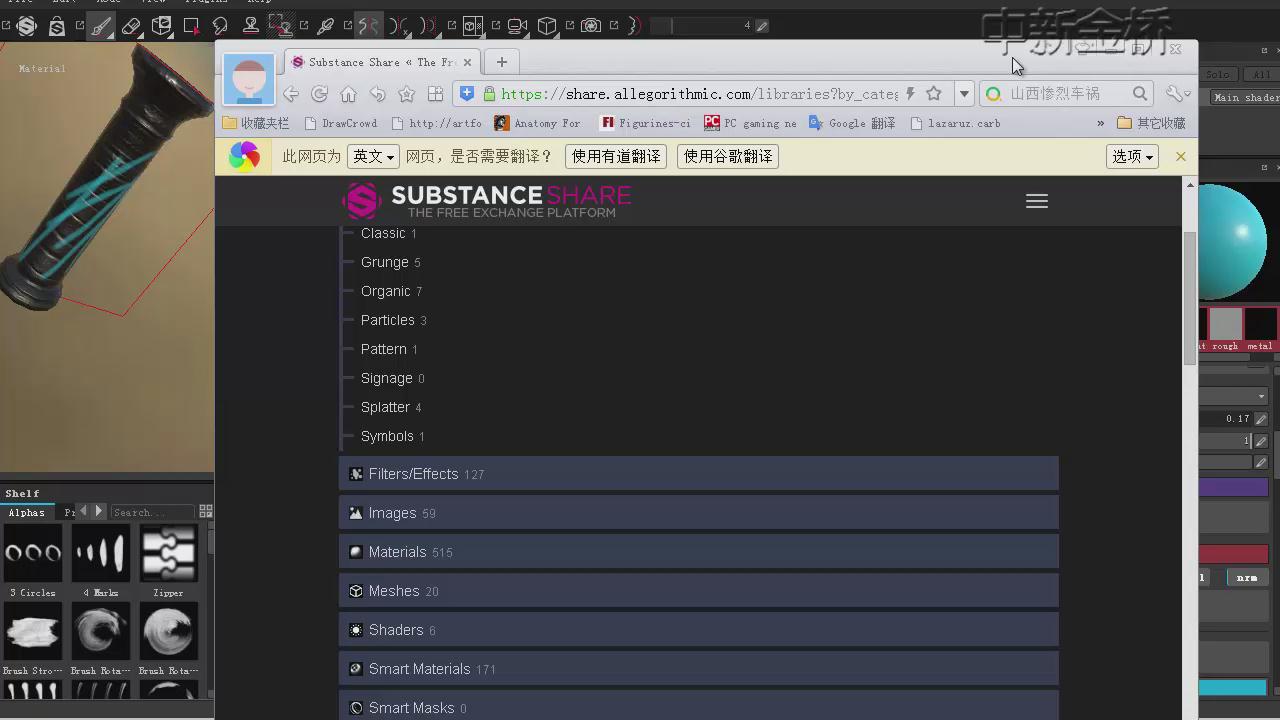Open the 3D/2D view mode selector icon
The image size is (1280, 720).
click(x=473, y=26)
